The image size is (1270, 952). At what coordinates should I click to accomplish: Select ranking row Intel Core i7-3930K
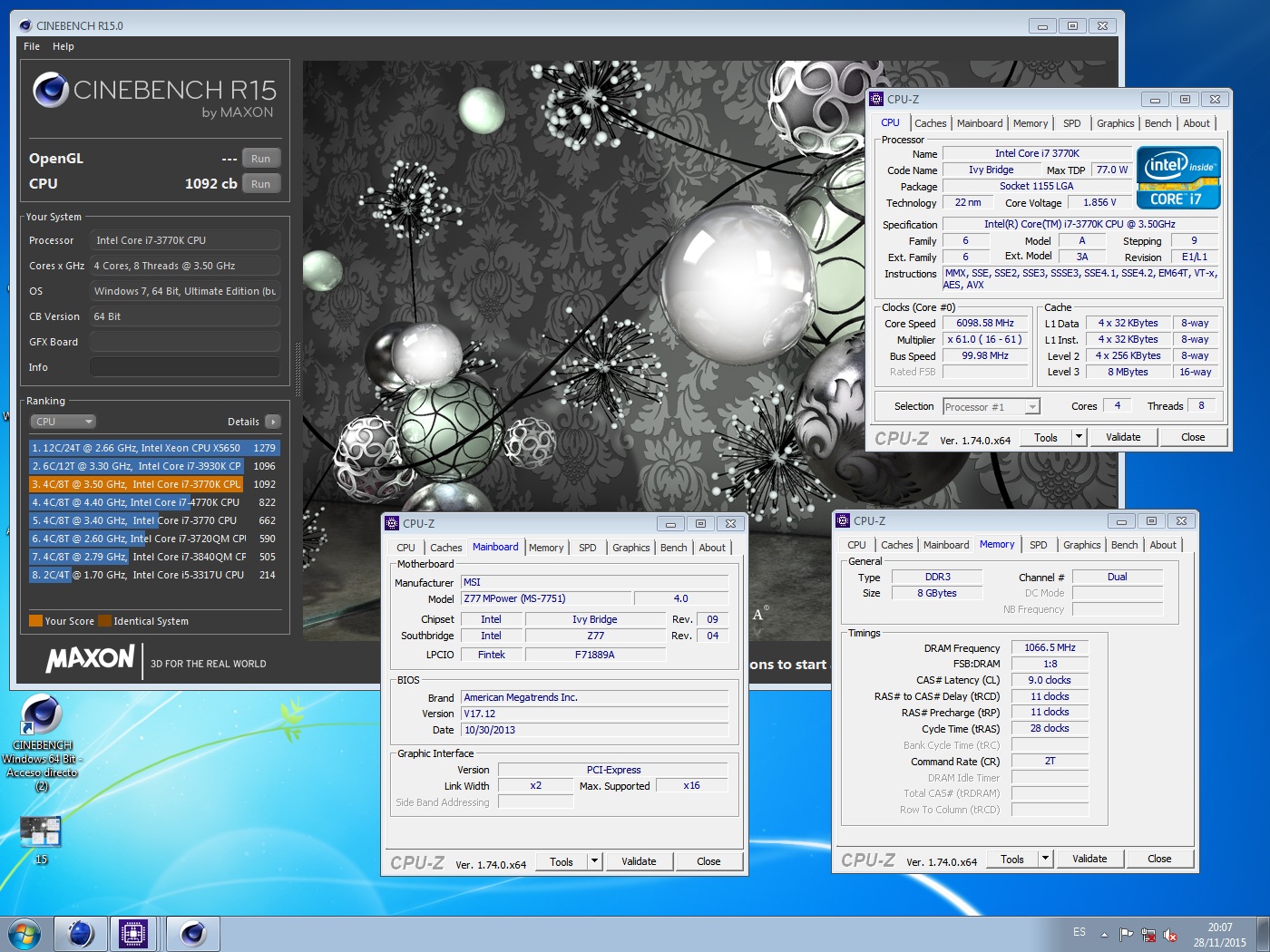(154, 466)
